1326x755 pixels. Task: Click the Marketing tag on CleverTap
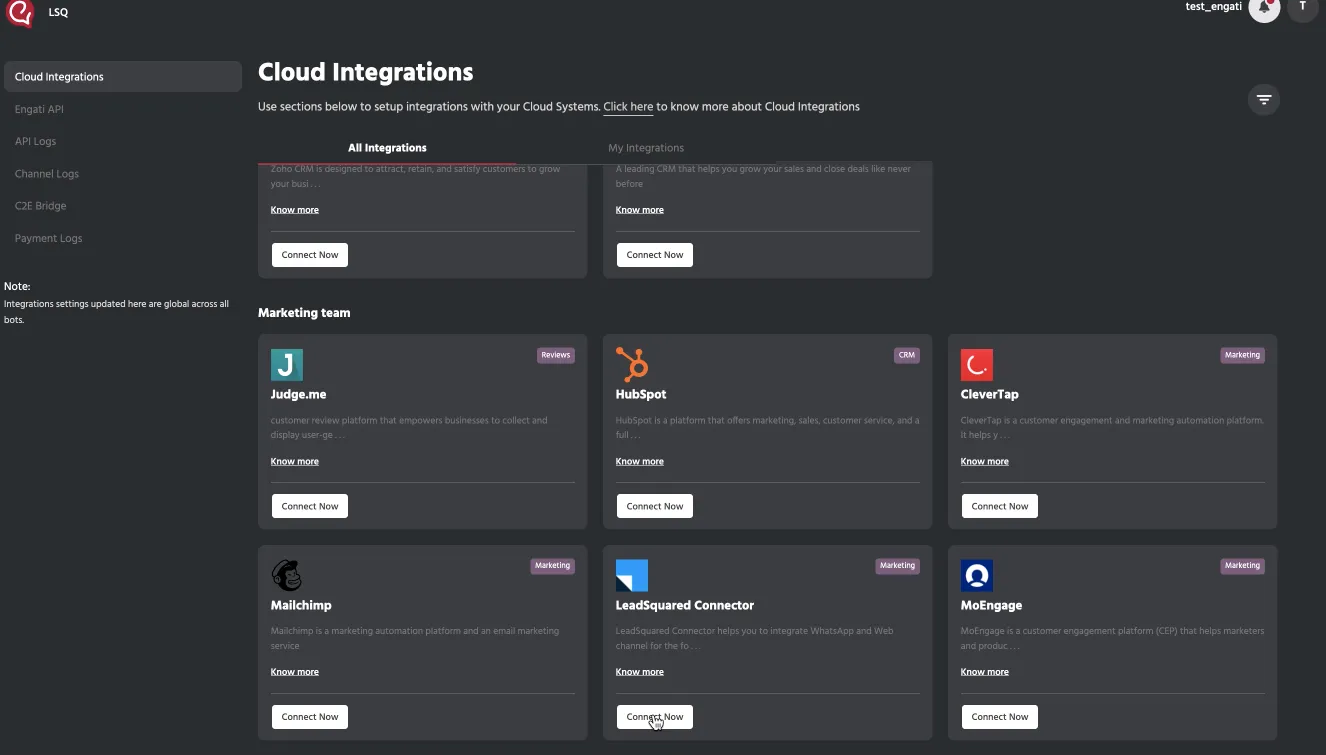[x=1242, y=355]
